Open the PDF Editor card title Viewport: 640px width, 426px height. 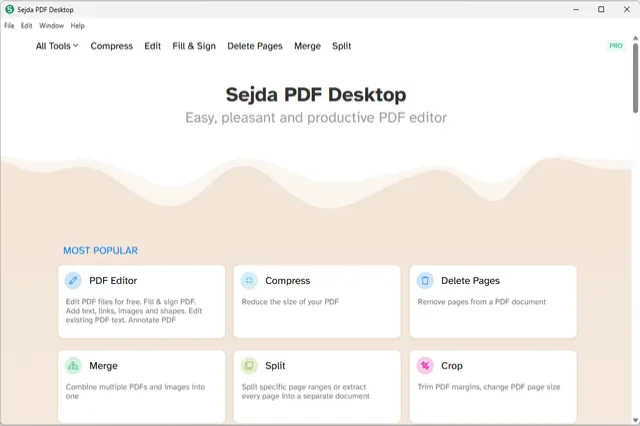113,281
